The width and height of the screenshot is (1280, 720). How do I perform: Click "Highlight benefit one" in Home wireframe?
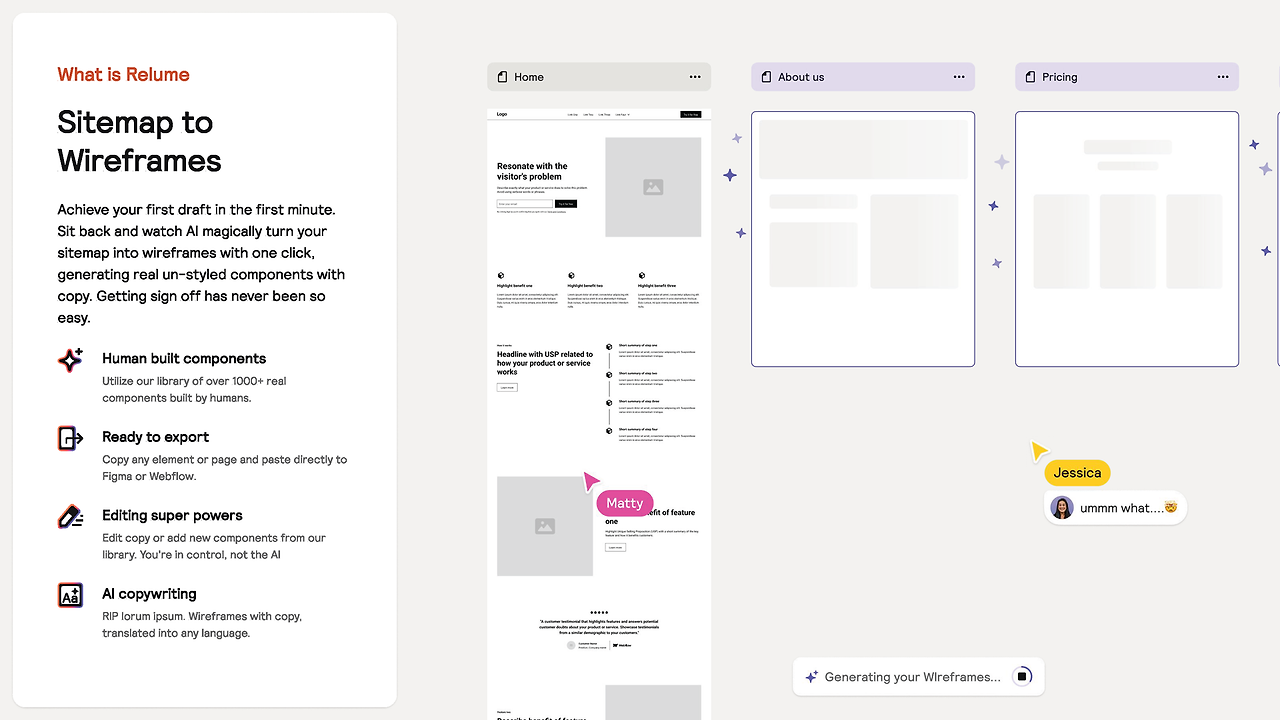coord(514,286)
